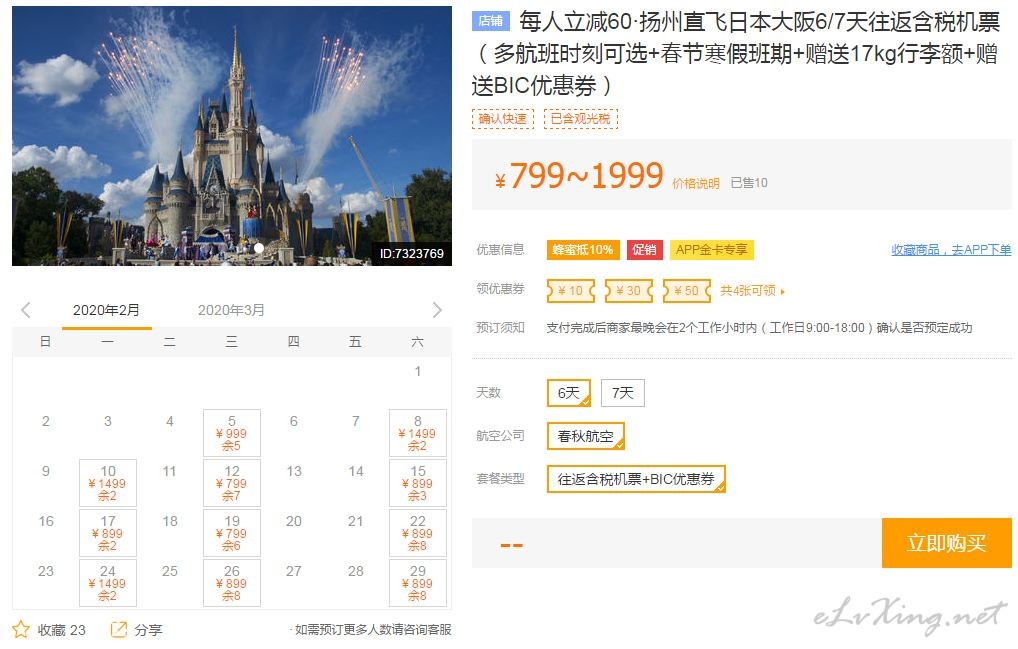Click 如需预订更多人数请咨询客服 note
Image resolution: width=1018 pixels, height=649 pixels.
click(371, 630)
